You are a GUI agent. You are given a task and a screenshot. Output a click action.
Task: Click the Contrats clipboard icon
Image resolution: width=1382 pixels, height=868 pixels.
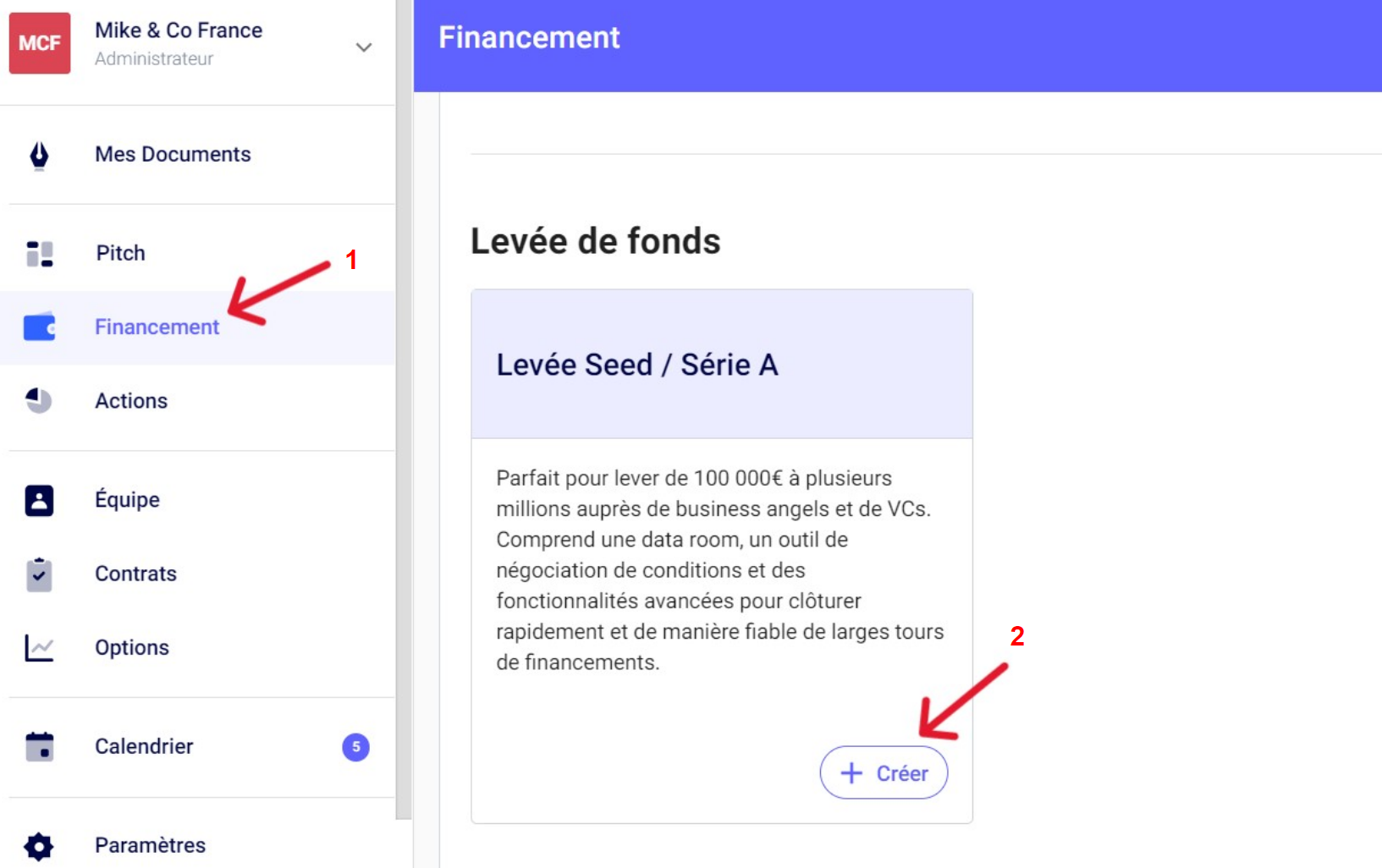[39, 574]
